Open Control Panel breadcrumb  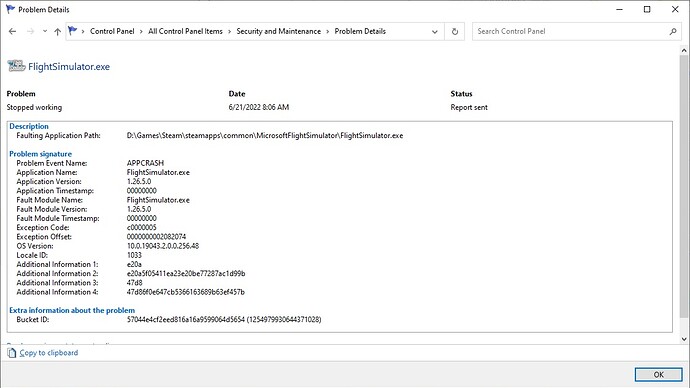click(112, 31)
